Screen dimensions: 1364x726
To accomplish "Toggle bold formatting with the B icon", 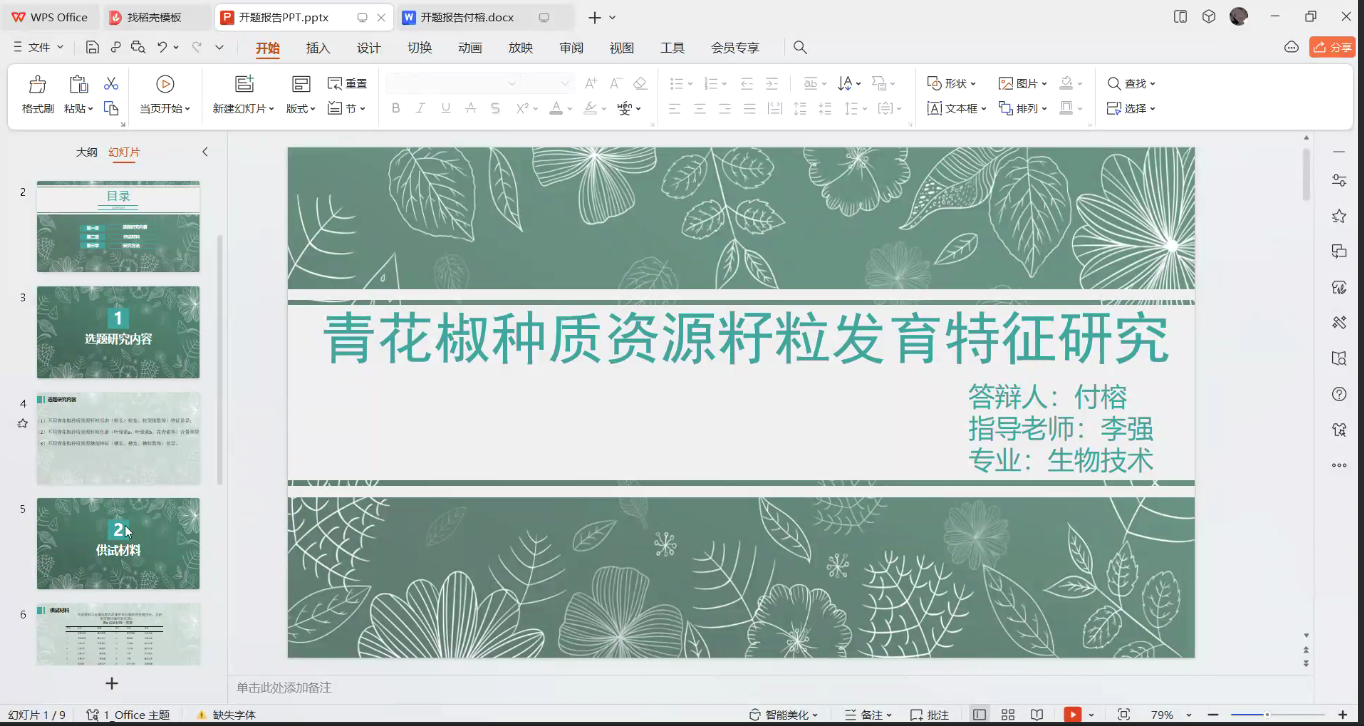I will point(394,107).
